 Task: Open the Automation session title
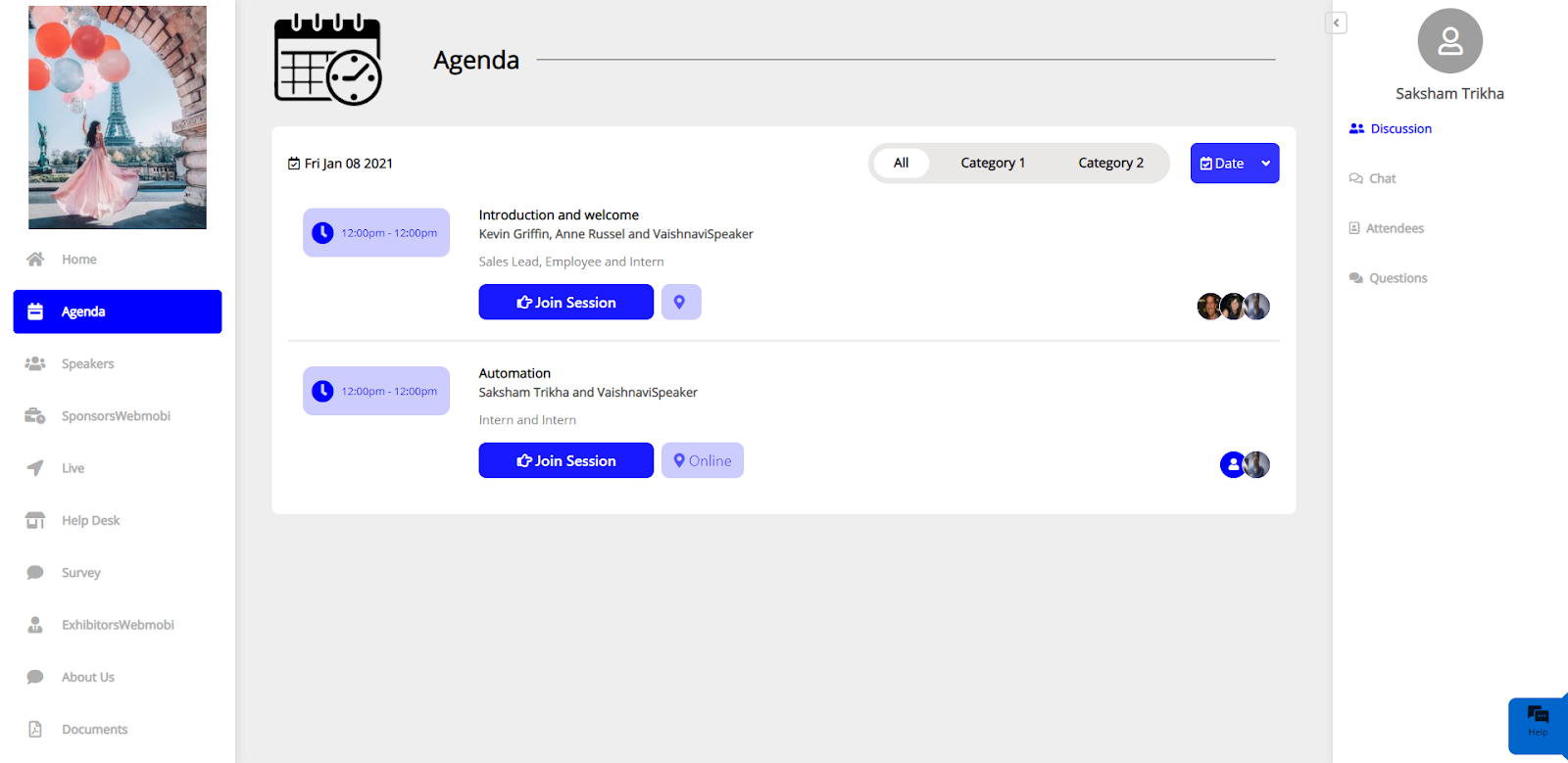point(514,373)
